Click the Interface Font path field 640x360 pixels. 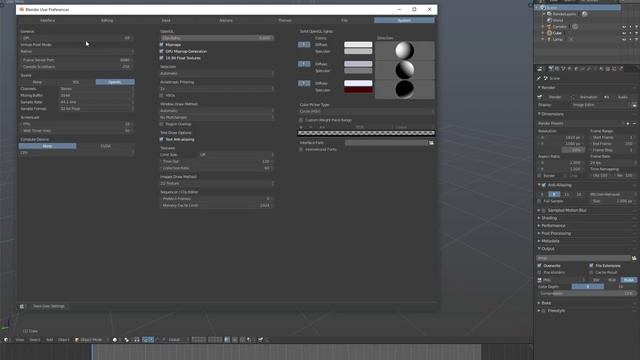[x=387, y=143]
